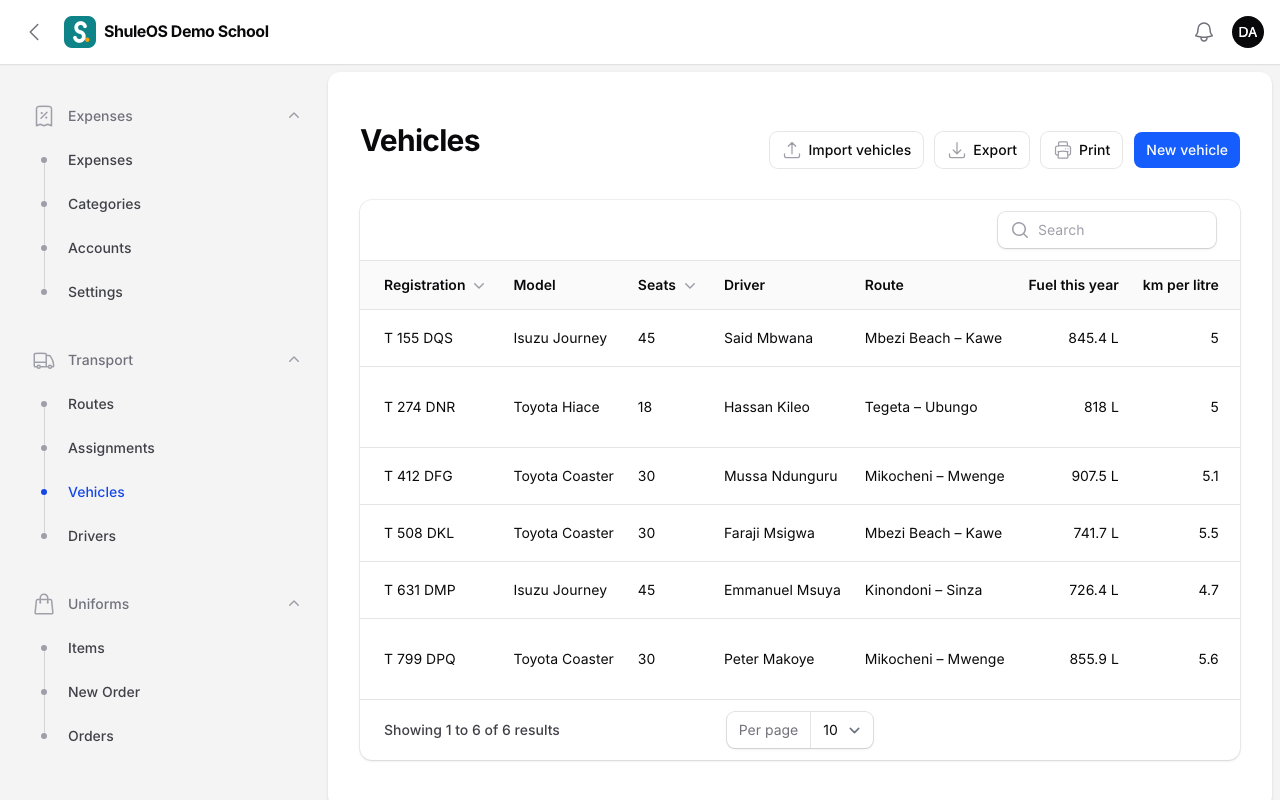Focus the Search field
The image size is (1280, 800).
(1107, 230)
